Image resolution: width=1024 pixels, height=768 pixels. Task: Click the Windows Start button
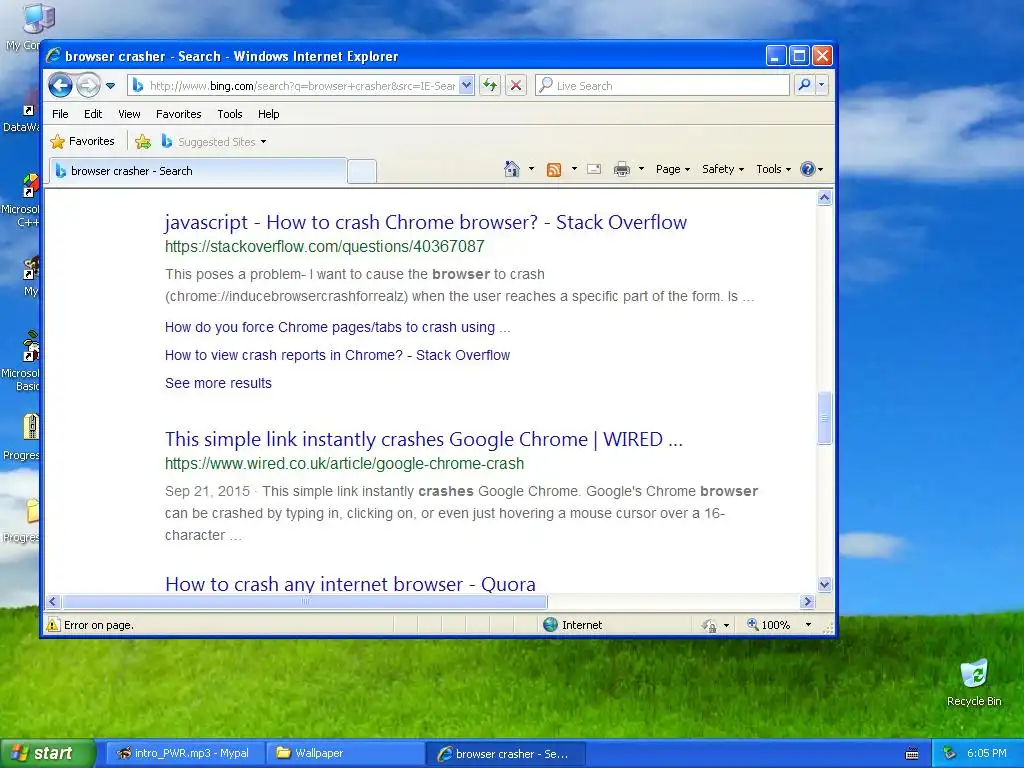point(48,753)
